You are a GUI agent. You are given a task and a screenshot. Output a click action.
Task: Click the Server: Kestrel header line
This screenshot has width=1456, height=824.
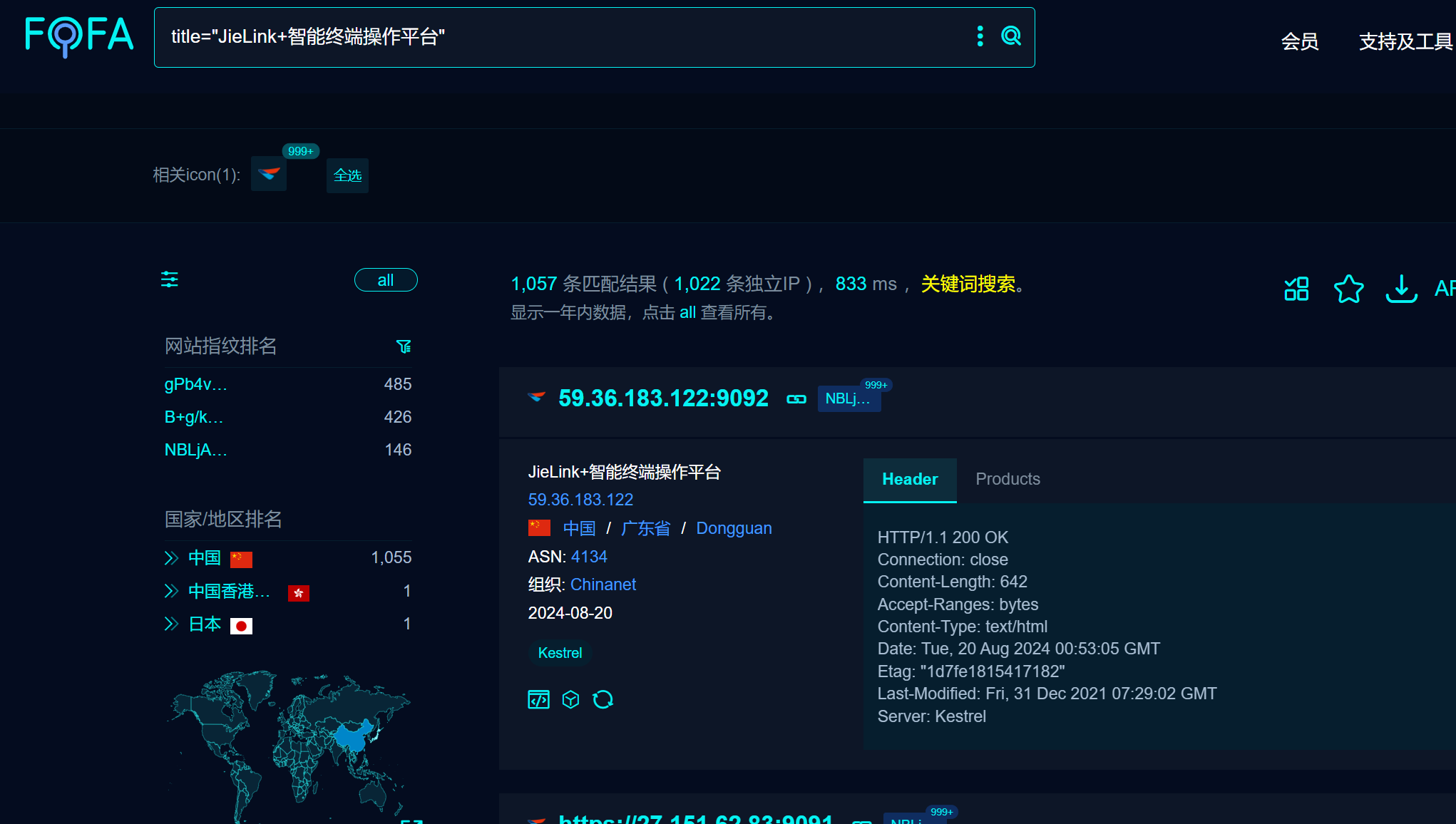(931, 716)
